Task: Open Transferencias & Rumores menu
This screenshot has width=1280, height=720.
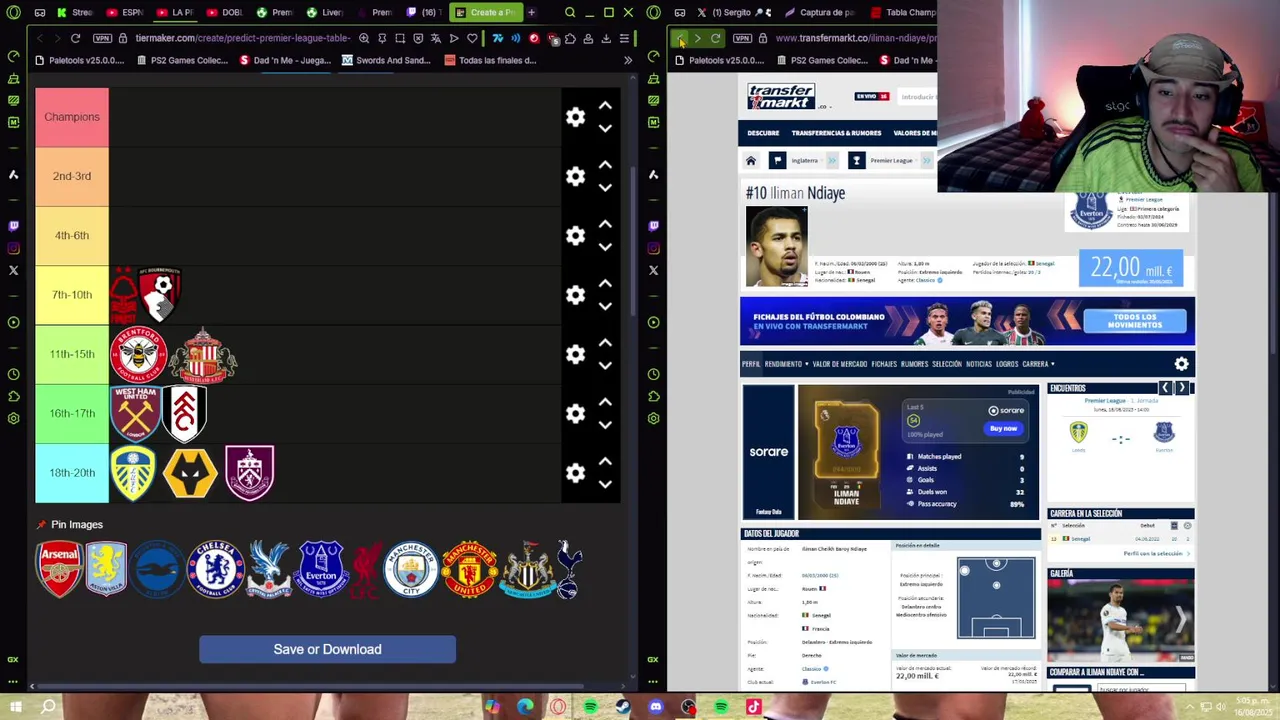Action: pyautogui.click(x=836, y=133)
